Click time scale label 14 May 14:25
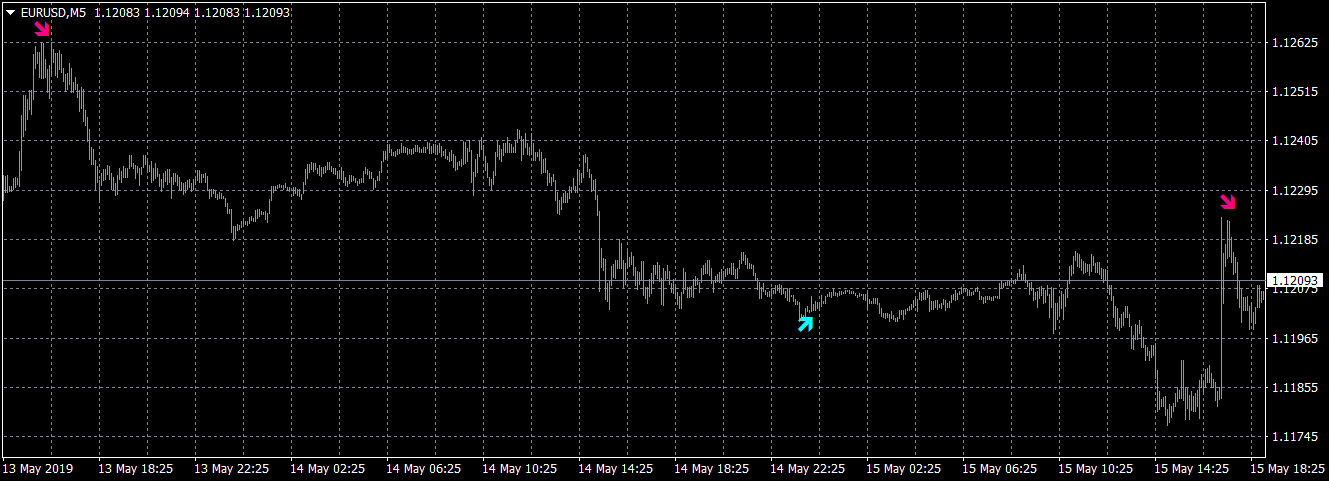The width and height of the screenshot is (1329, 481). tap(616, 468)
